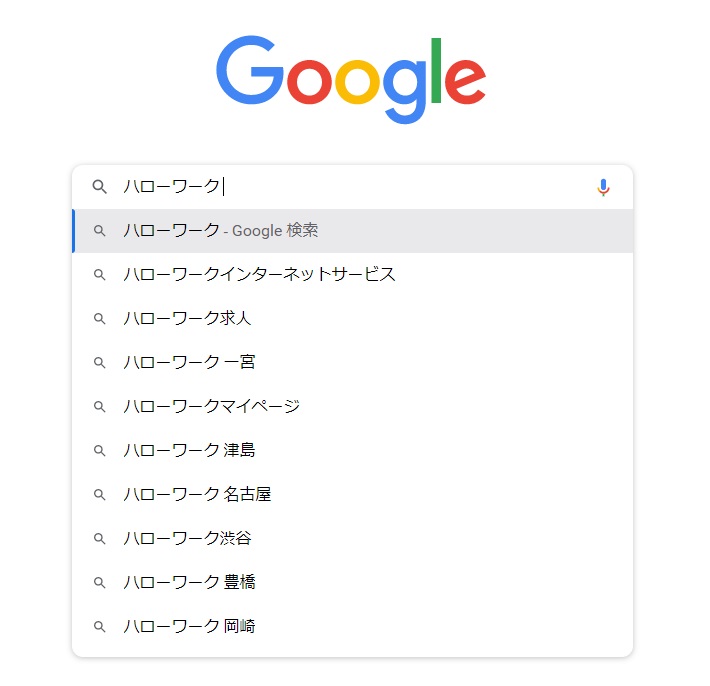This screenshot has height=686, width=710.
Task: Click inside the search text field
Action: (353, 187)
